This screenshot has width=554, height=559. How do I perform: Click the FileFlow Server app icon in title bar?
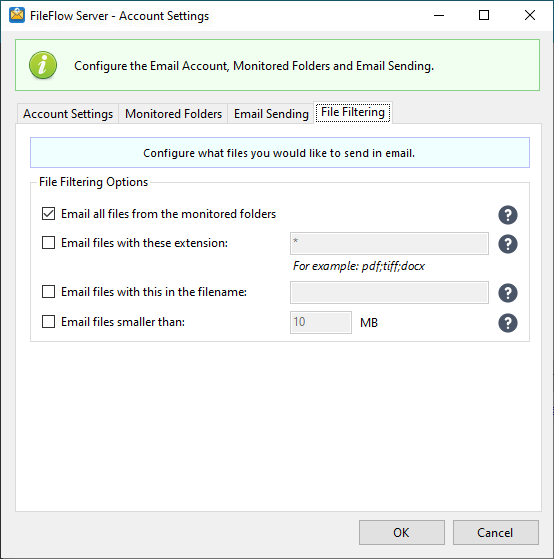pyautogui.click(x=17, y=15)
